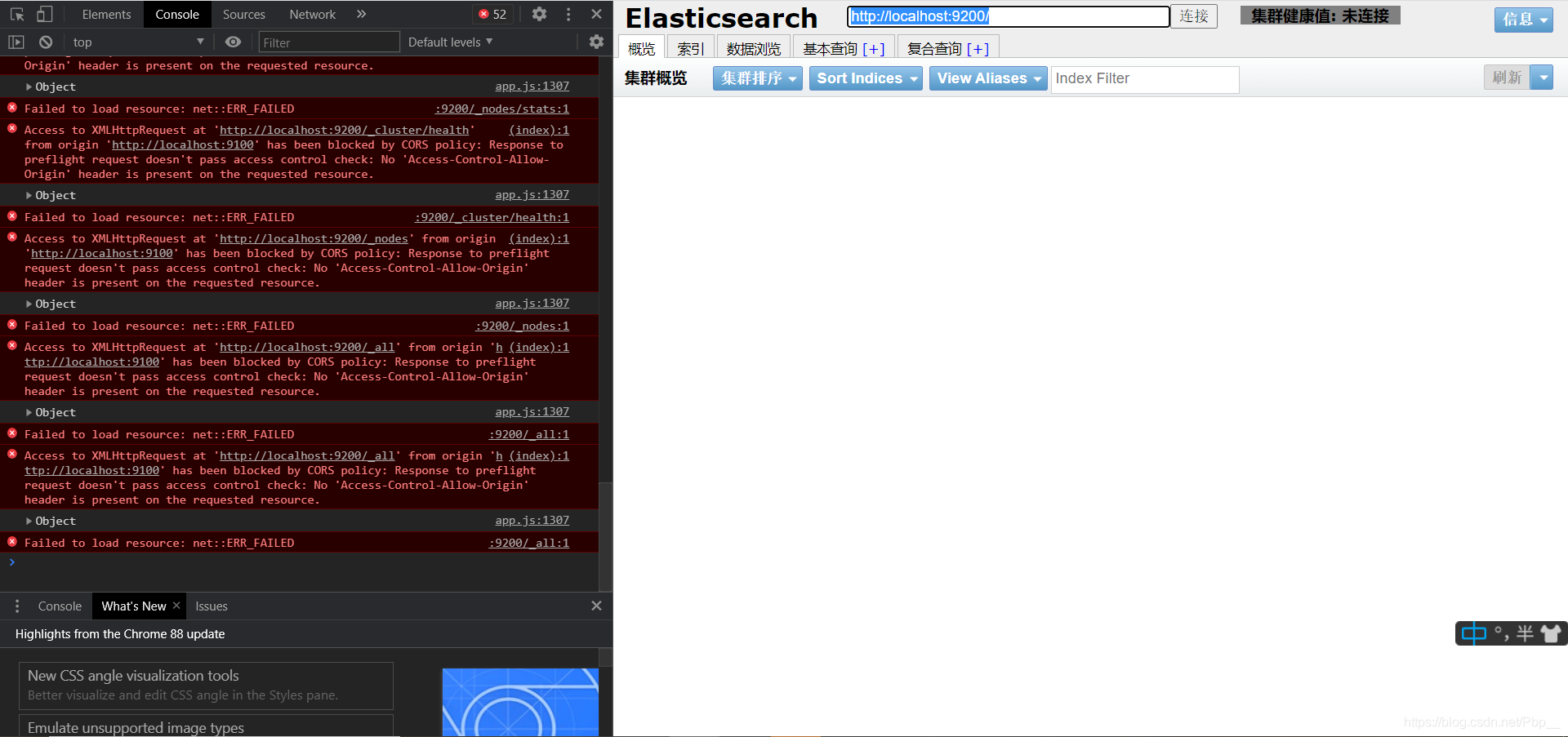Open :9200/_nodes/stats:1 source link
Image resolution: width=1568 pixels, height=737 pixels.
tap(502, 109)
